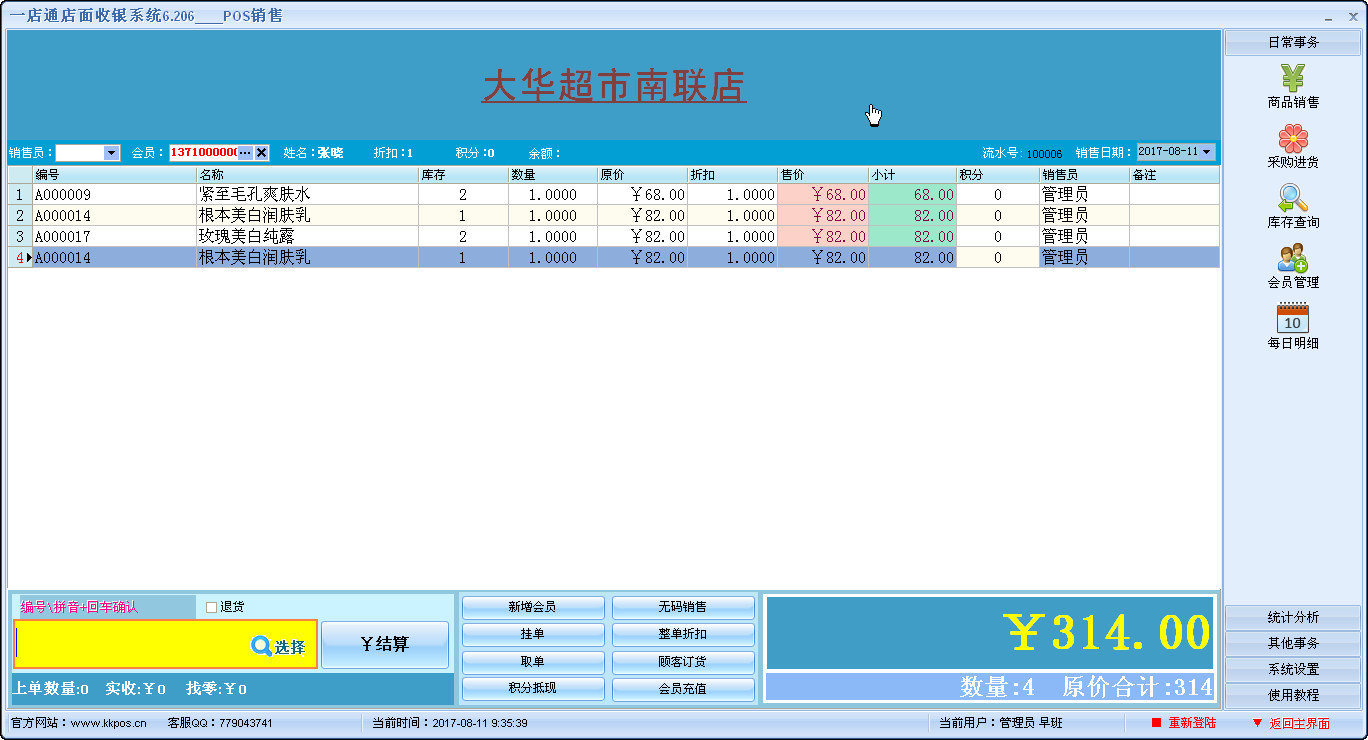Image resolution: width=1368 pixels, height=740 pixels.
Task: Click the highlighted 售价 value ¥82.00 in row 3
Action: click(x=822, y=236)
